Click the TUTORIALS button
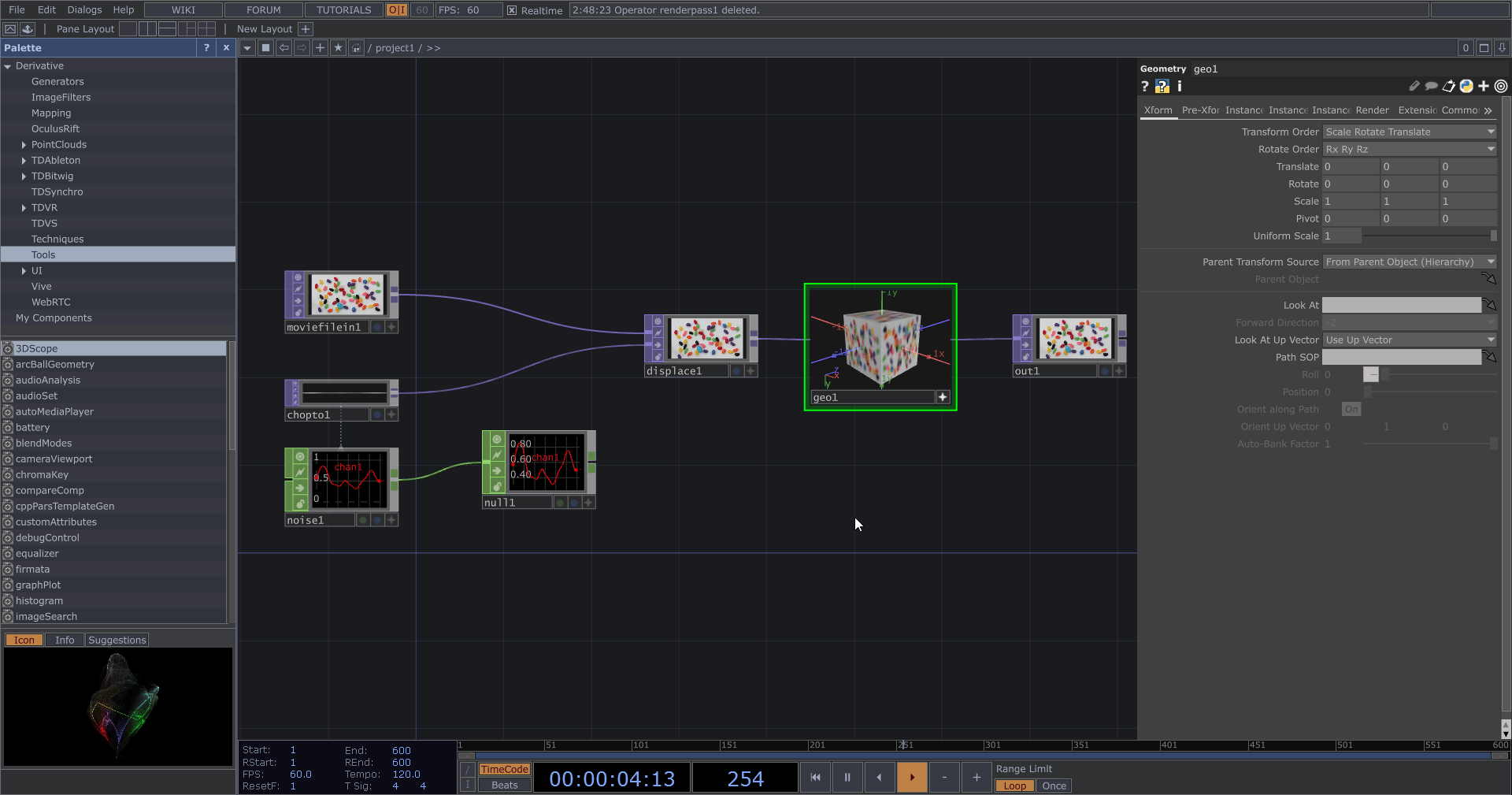This screenshot has height=795, width=1512. coord(343,10)
